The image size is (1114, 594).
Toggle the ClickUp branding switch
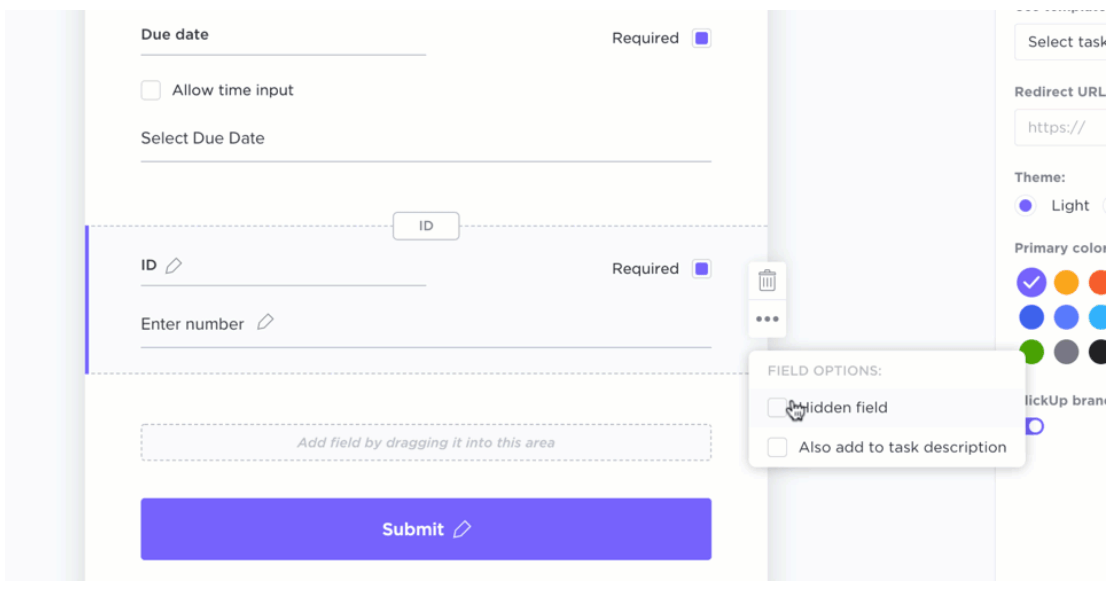point(1034,427)
